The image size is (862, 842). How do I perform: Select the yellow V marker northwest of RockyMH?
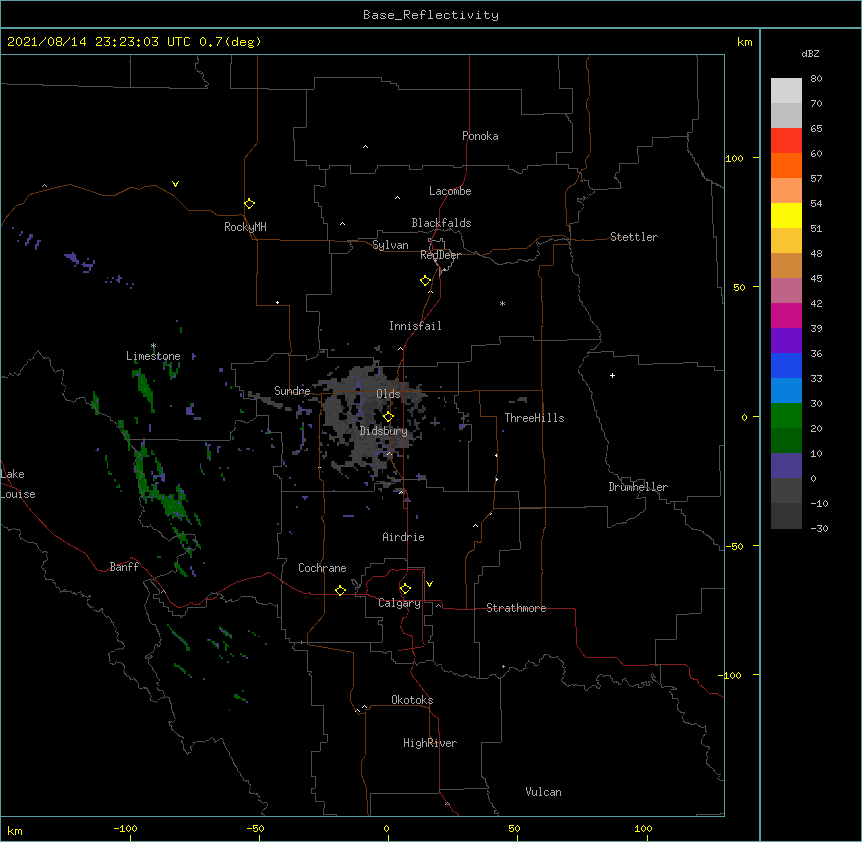175,184
